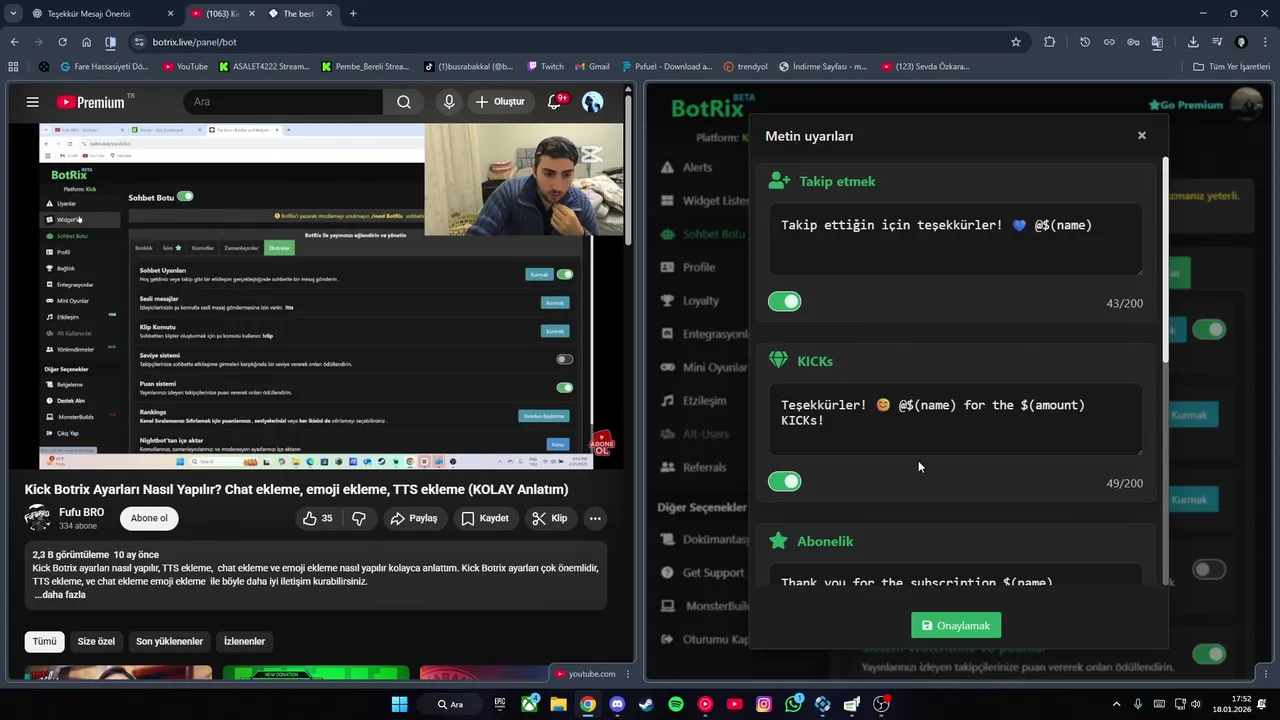Open the Gmail bookmark
Image resolution: width=1280 pixels, height=720 pixels.
point(592,67)
